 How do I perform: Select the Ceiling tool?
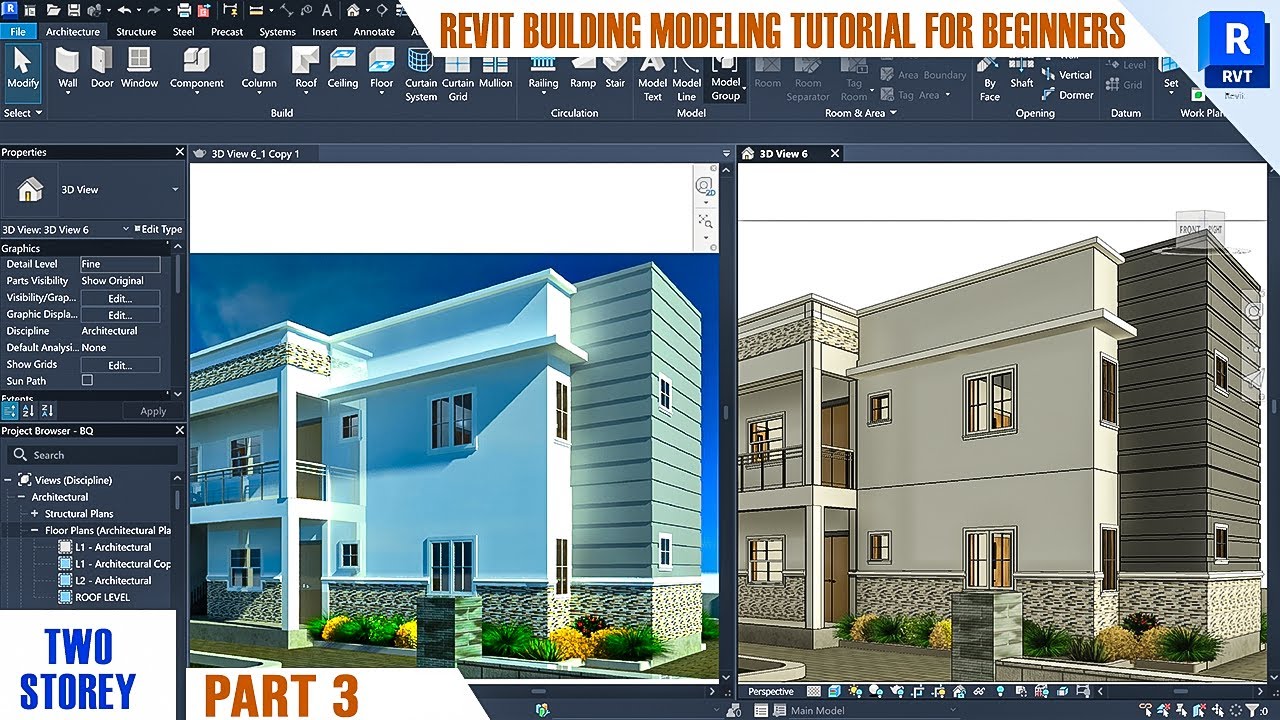[x=343, y=68]
